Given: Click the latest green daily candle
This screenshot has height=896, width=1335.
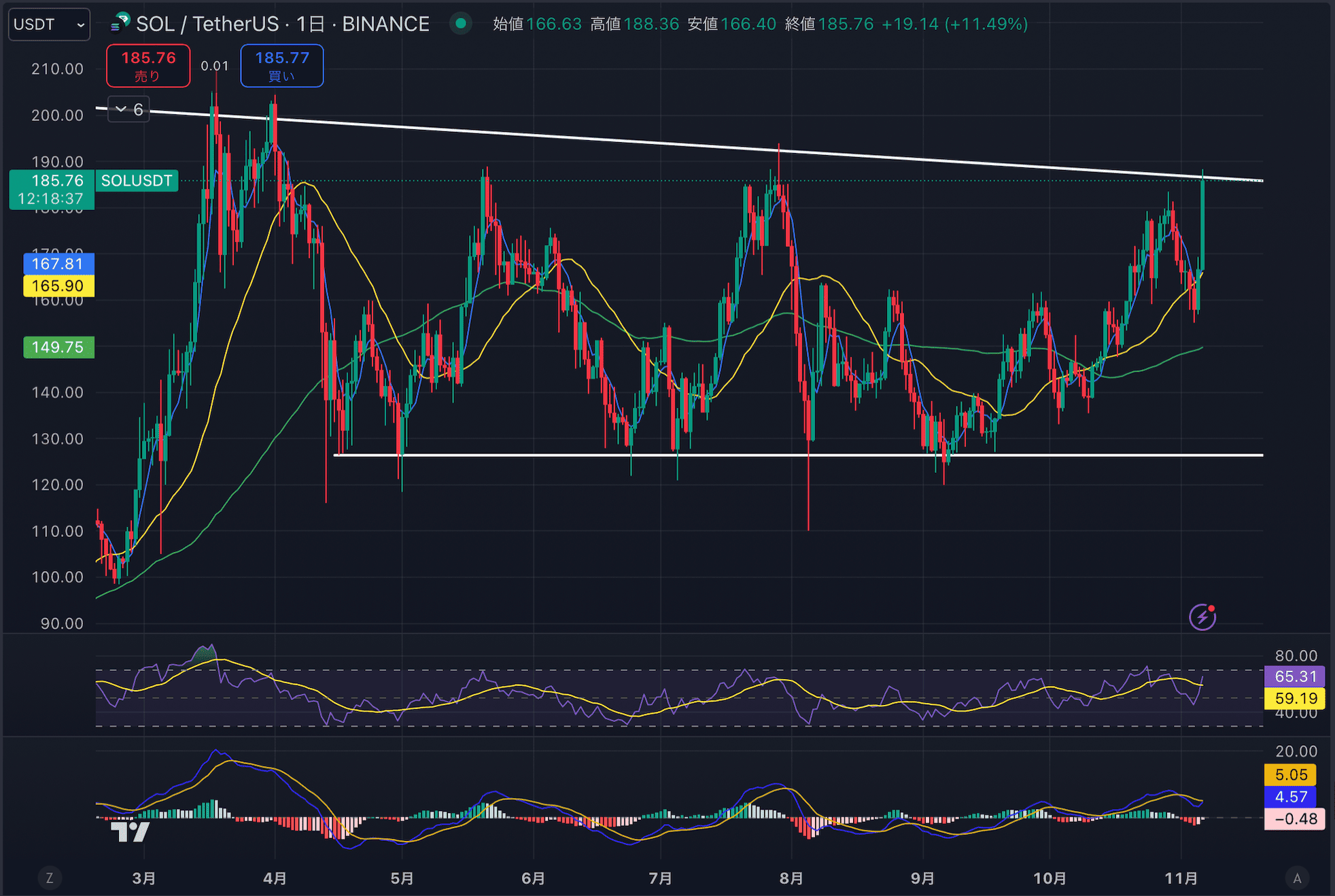Looking at the screenshot, I should (x=1202, y=224).
